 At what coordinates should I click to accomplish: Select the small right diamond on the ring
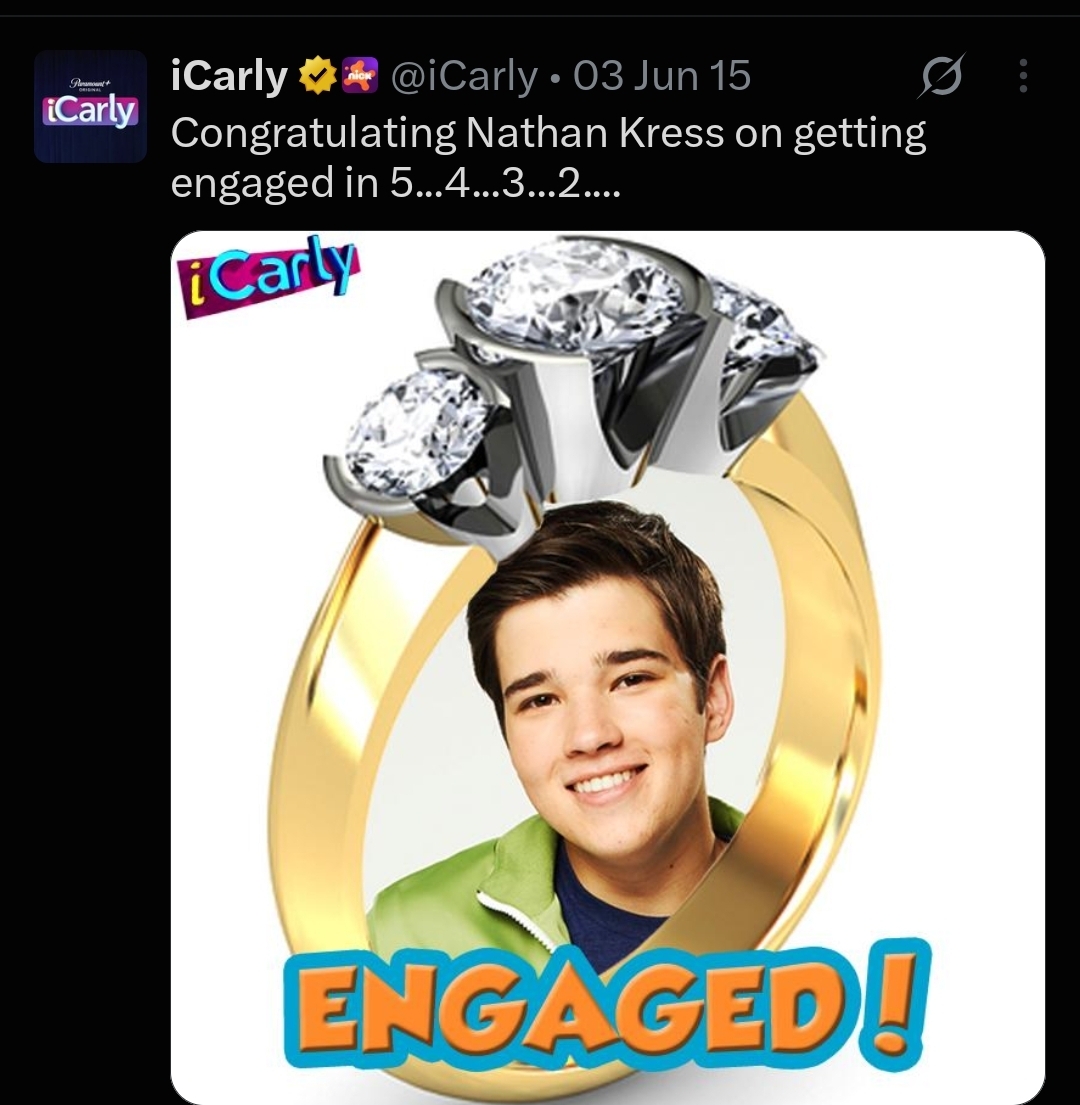762,321
